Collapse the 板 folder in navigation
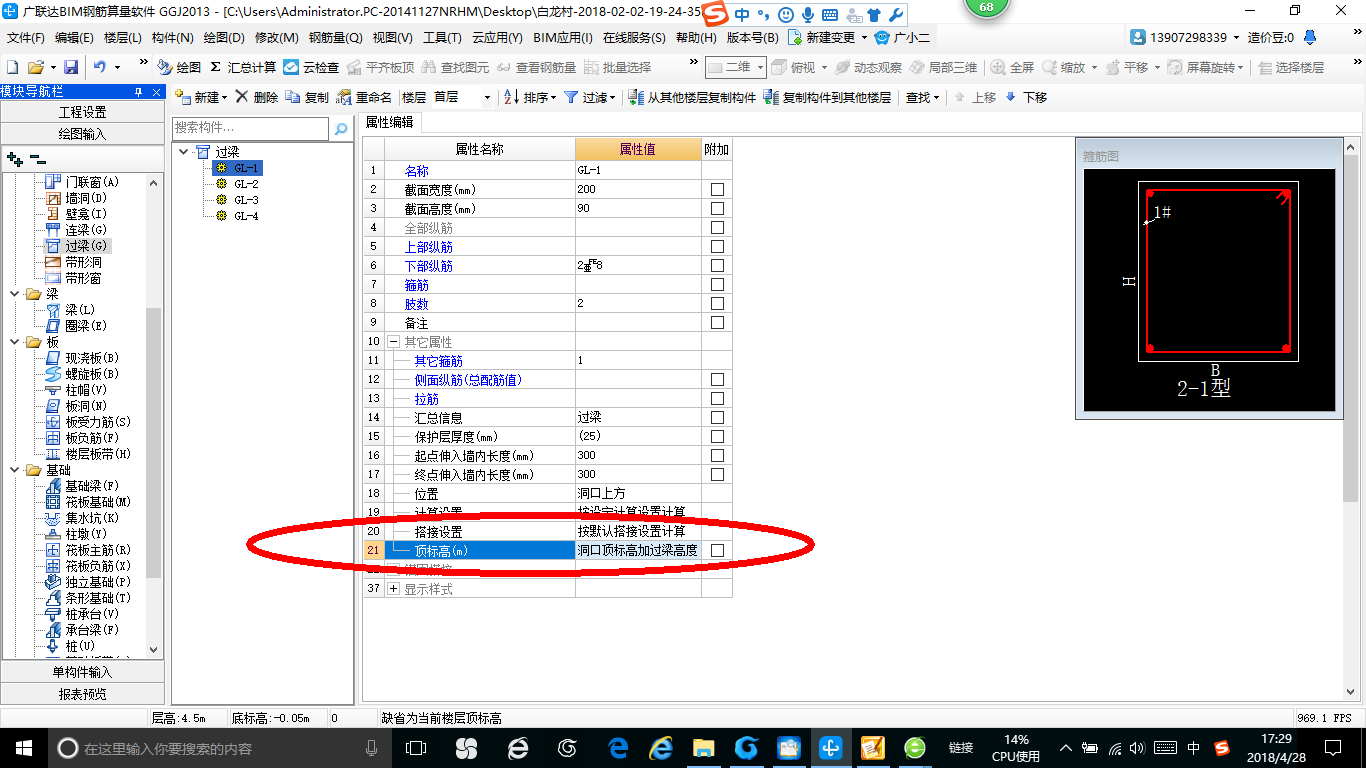Screen dimensions: 1366x768 tap(14, 342)
